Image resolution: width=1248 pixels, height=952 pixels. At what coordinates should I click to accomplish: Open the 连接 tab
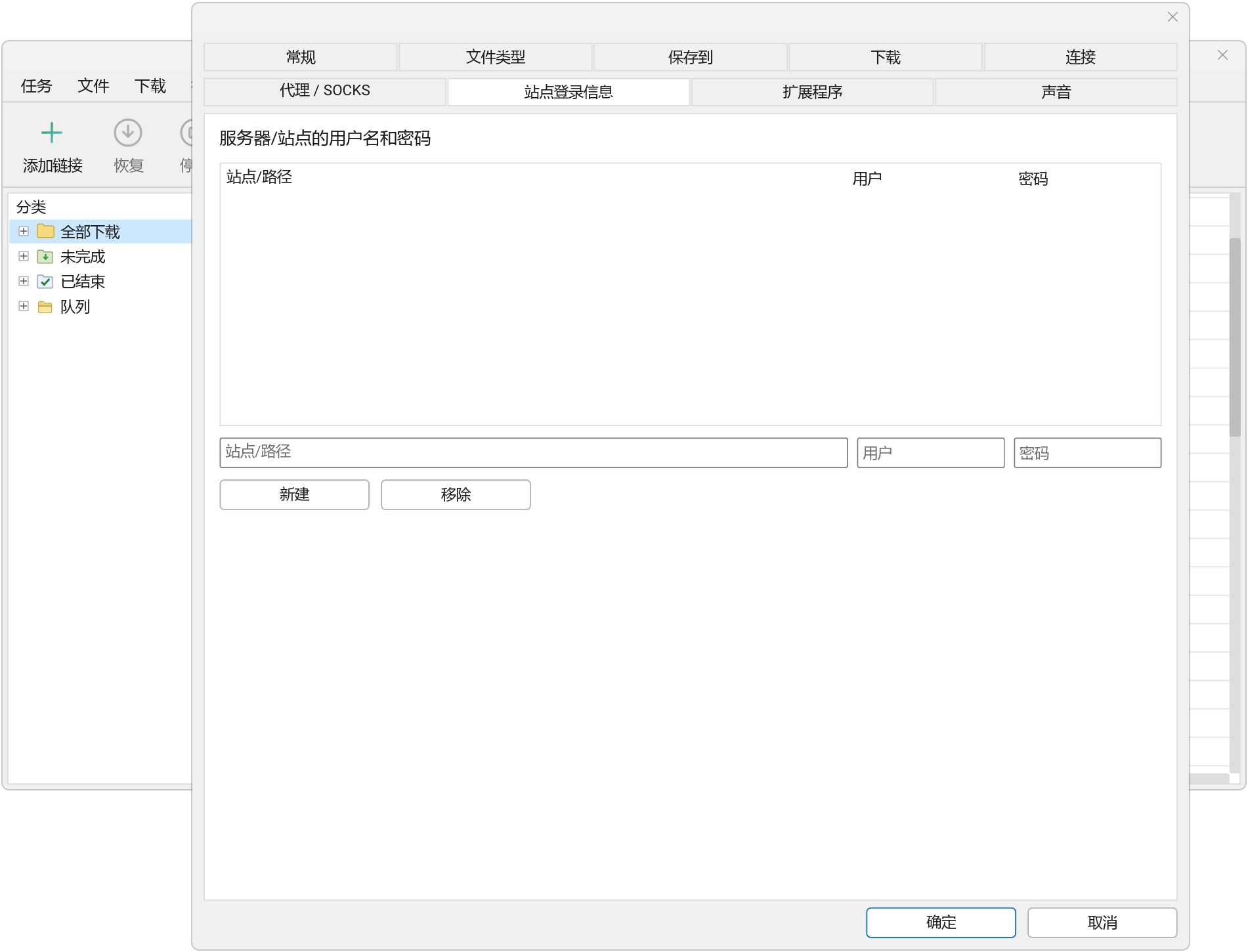(1081, 57)
